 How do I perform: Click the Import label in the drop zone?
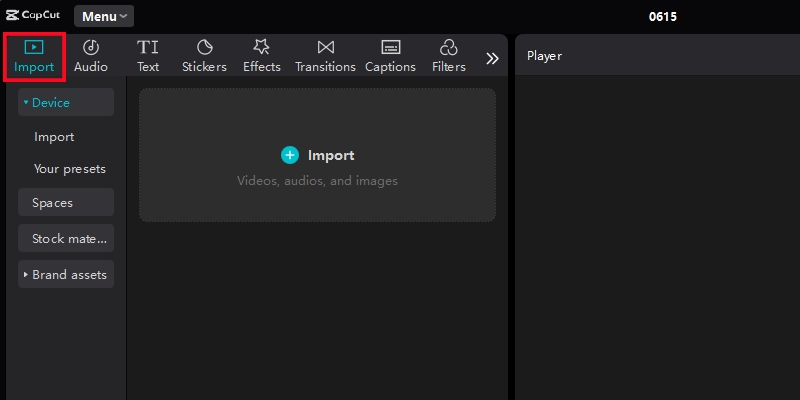coord(331,156)
